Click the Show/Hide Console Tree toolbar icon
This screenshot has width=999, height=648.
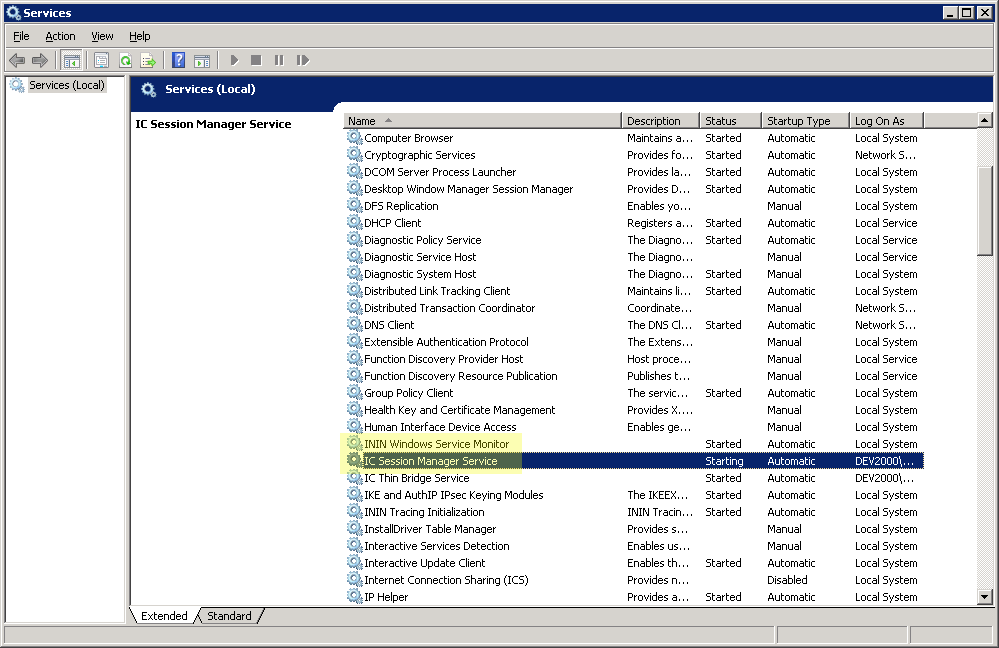(72, 61)
